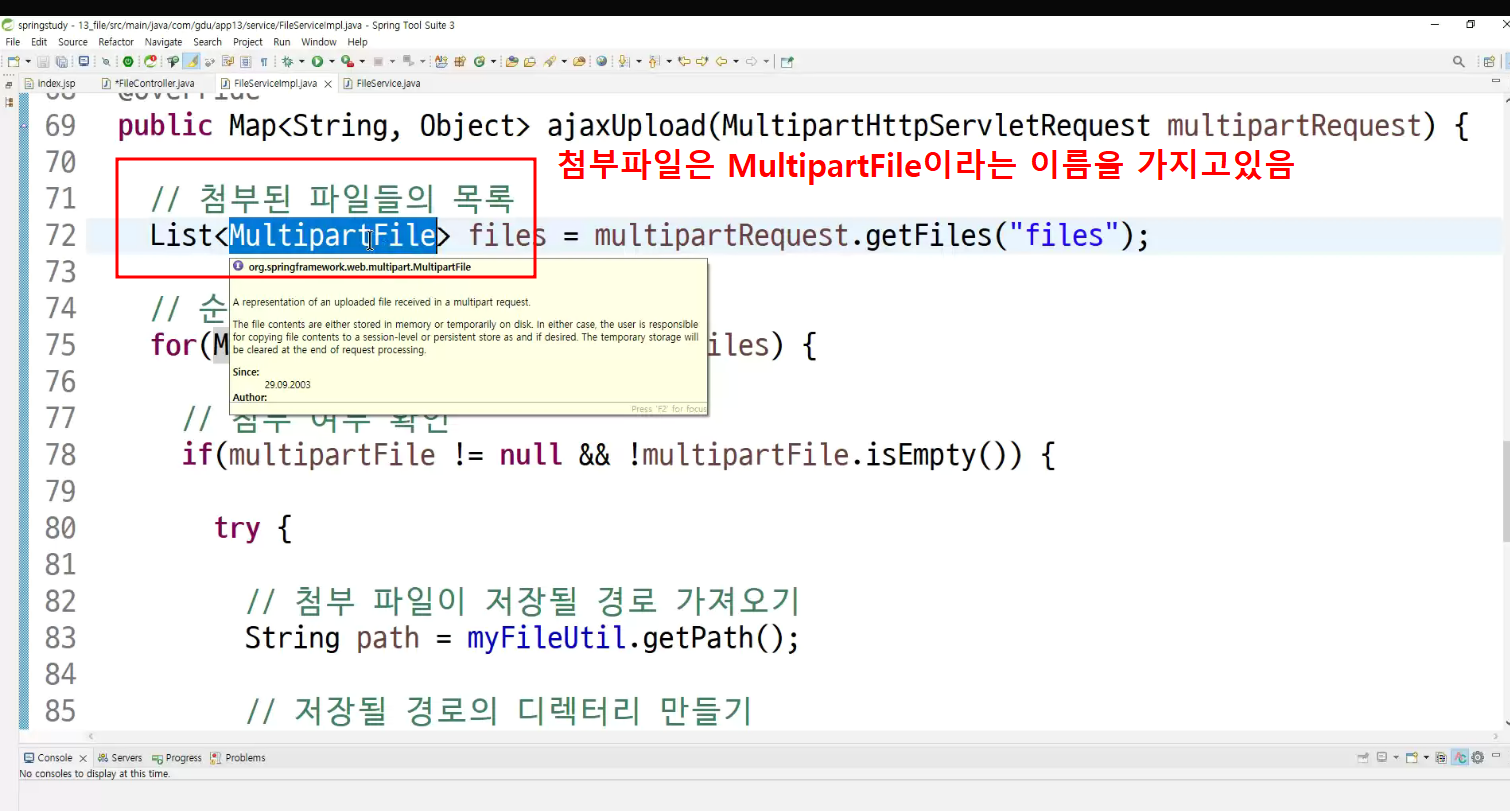Open the Terminal toolbar icon

(x=83, y=61)
